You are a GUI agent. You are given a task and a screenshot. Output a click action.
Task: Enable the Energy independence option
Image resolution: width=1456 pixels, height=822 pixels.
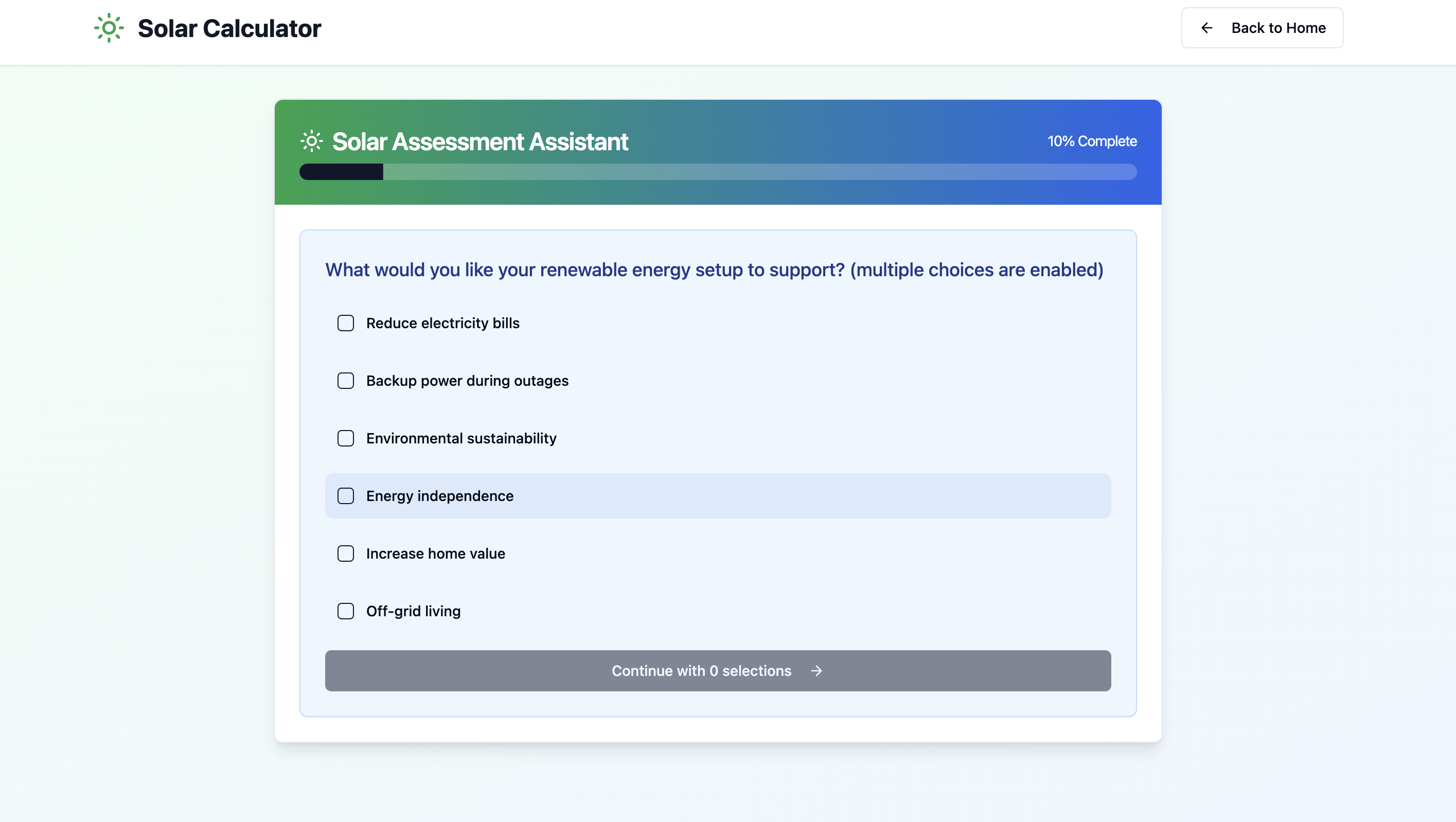[x=345, y=496]
